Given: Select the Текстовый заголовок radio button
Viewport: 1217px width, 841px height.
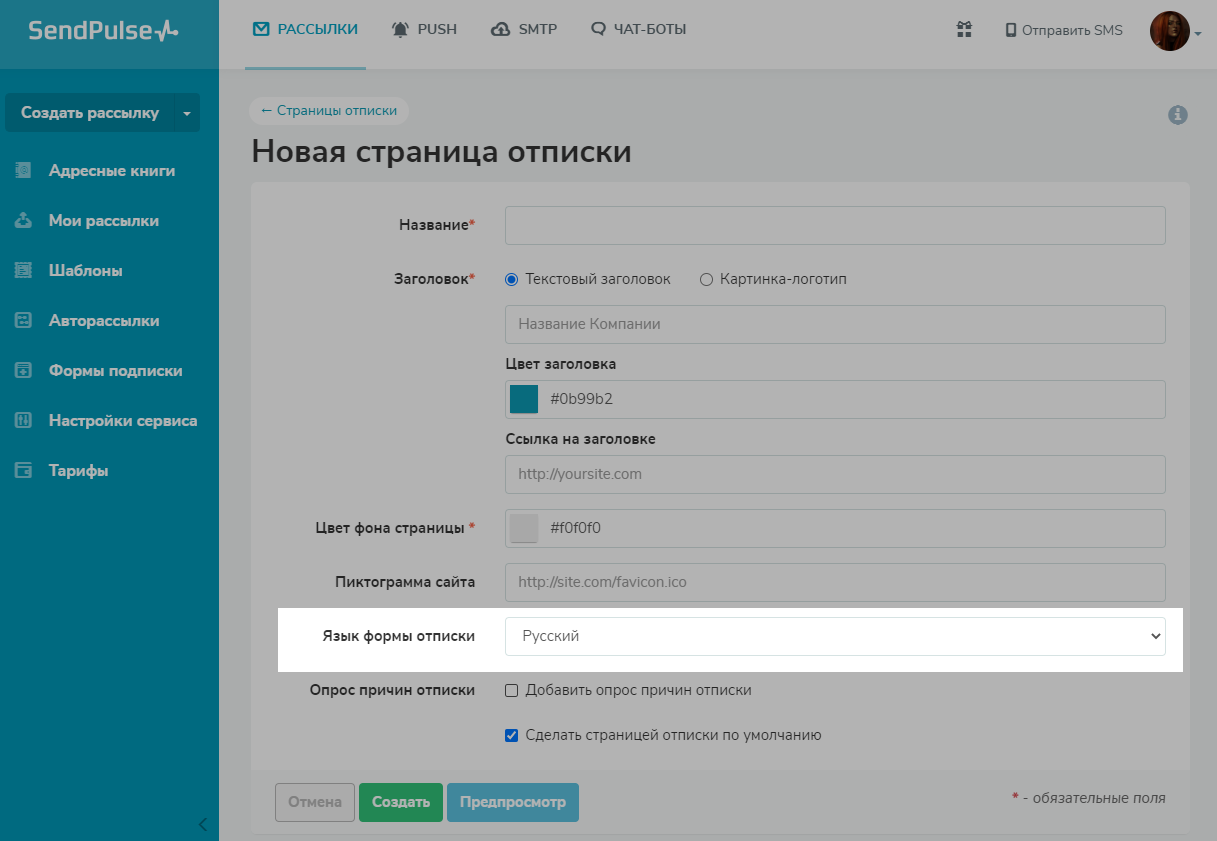Looking at the screenshot, I should tap(512, 280).
